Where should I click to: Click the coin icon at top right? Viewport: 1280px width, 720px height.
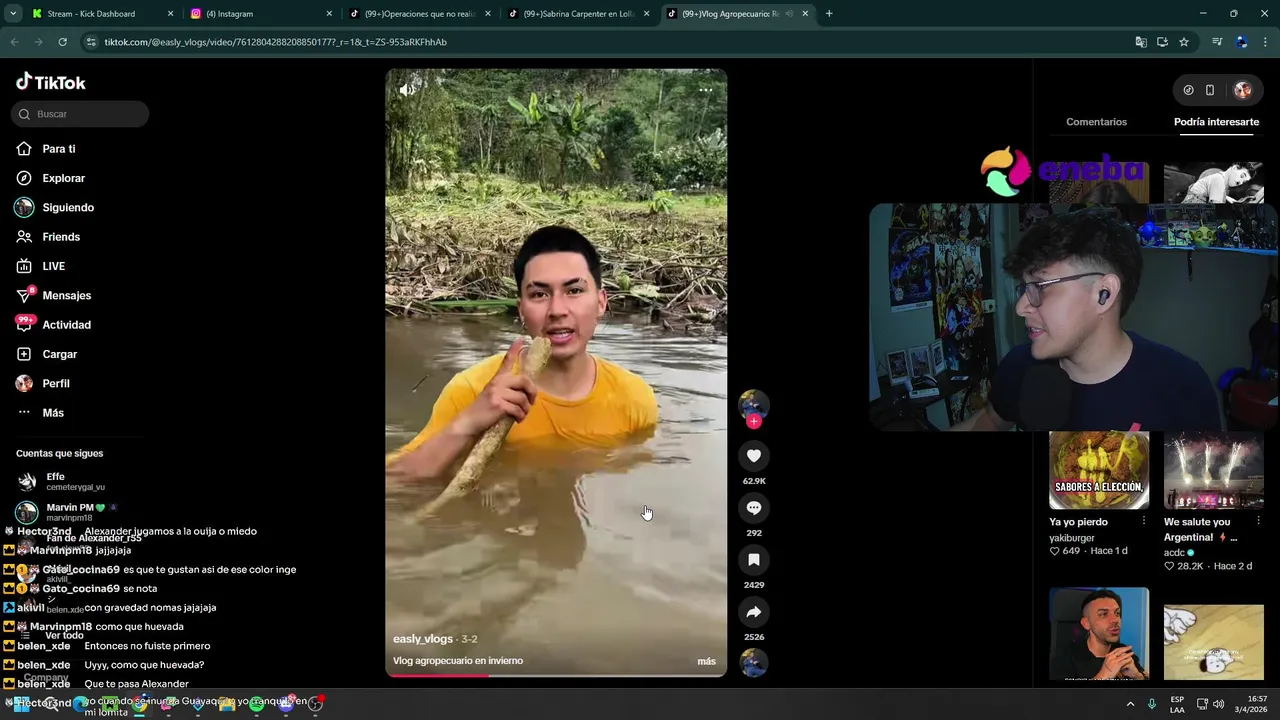pyautogui.click(x=1188, y=90)
